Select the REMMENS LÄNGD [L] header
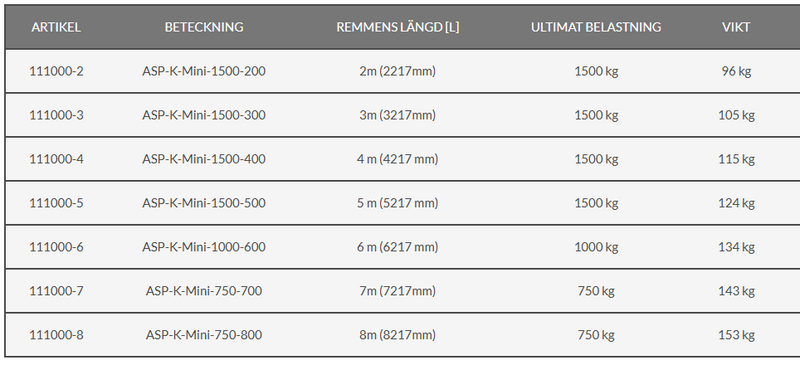800x365 pixels. point(397,27)
